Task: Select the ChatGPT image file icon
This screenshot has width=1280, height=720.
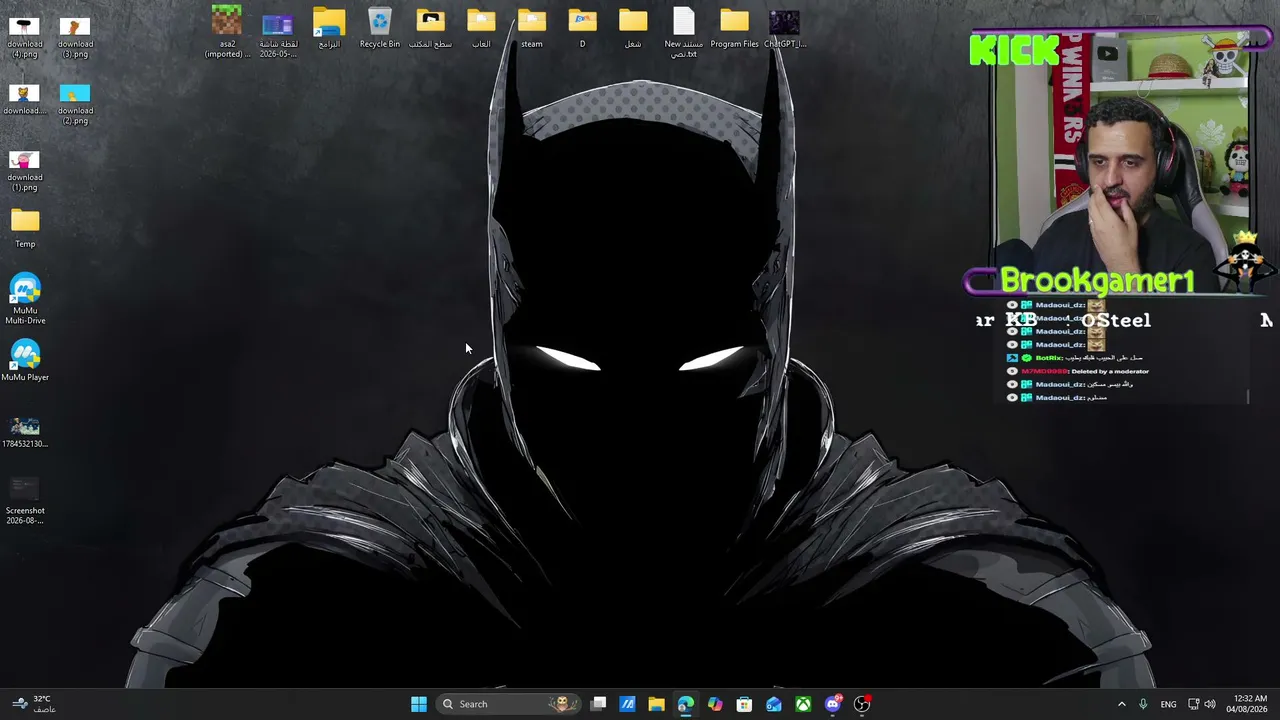Action: click(785, 28)
